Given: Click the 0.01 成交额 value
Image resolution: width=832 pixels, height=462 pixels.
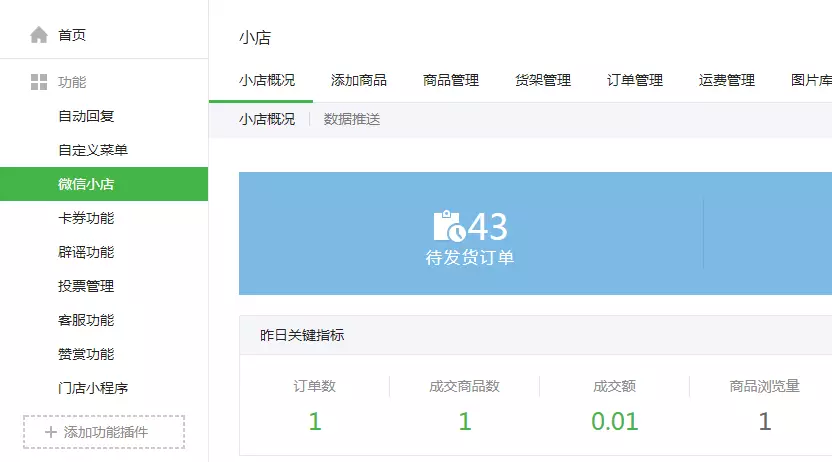Looking at the screenshot, I should [614, 422].
